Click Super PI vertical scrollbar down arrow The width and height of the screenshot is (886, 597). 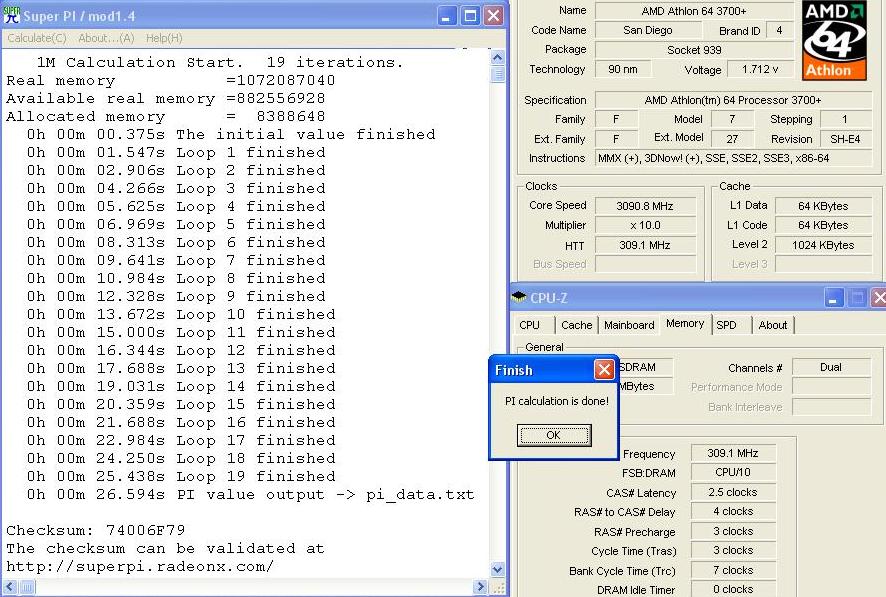click(498, 569)
